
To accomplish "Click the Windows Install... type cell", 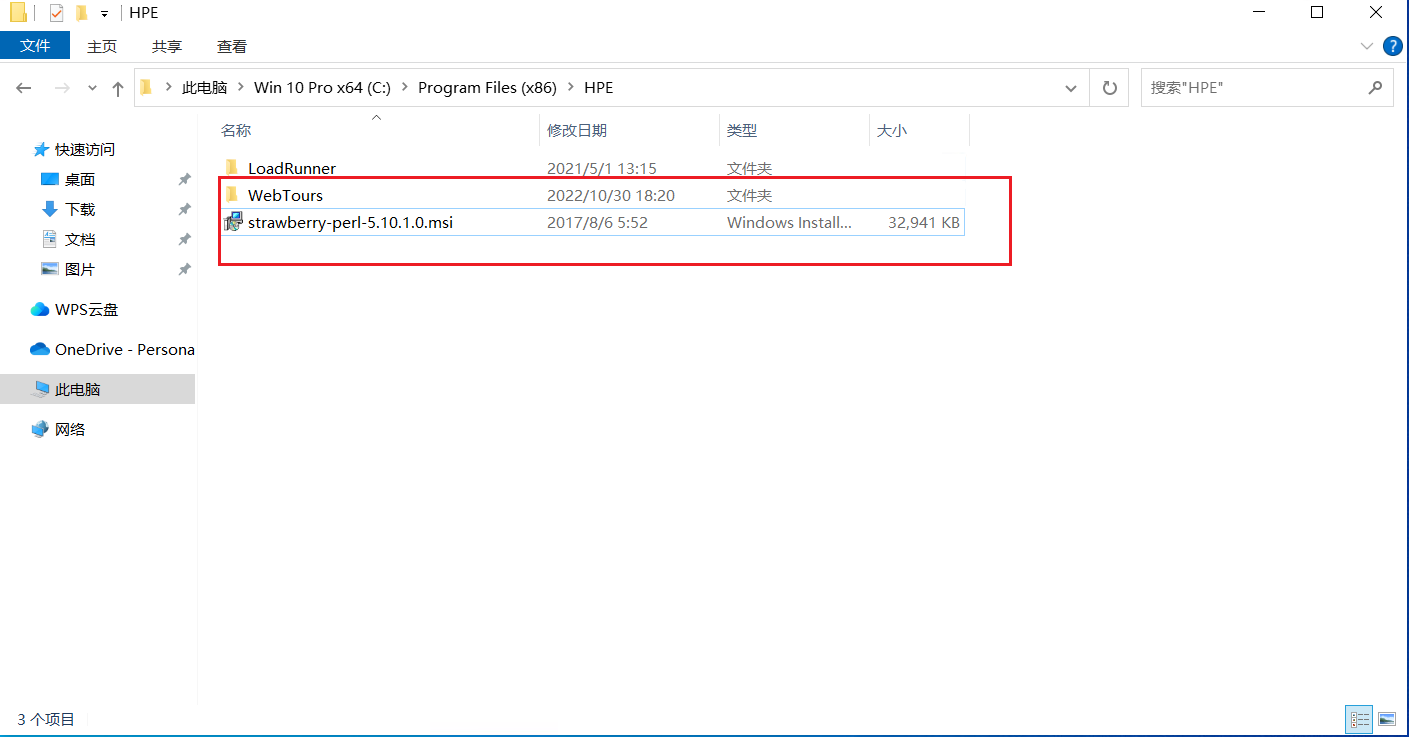I will point(789,222).
